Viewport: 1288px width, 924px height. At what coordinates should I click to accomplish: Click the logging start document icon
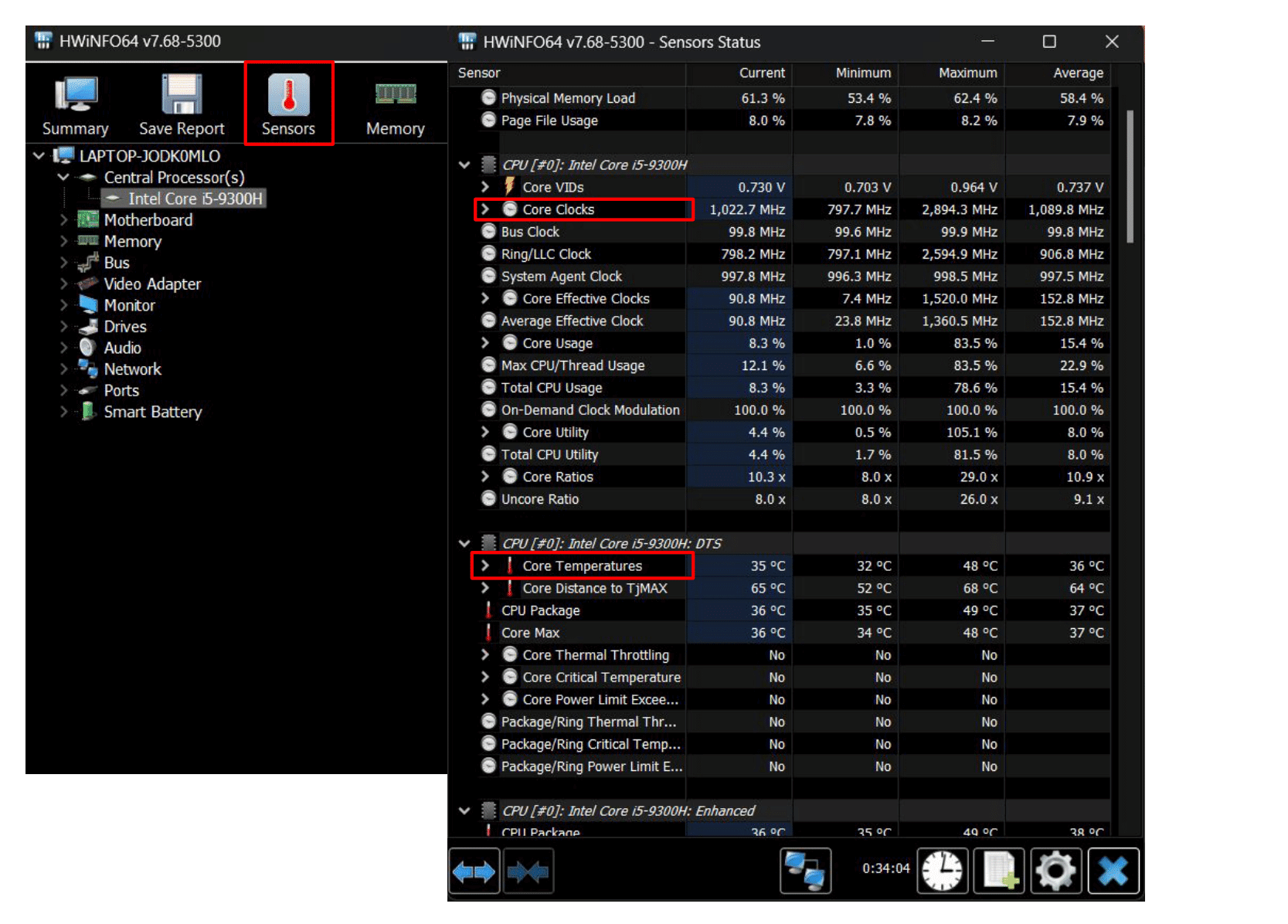coord(999,871)
